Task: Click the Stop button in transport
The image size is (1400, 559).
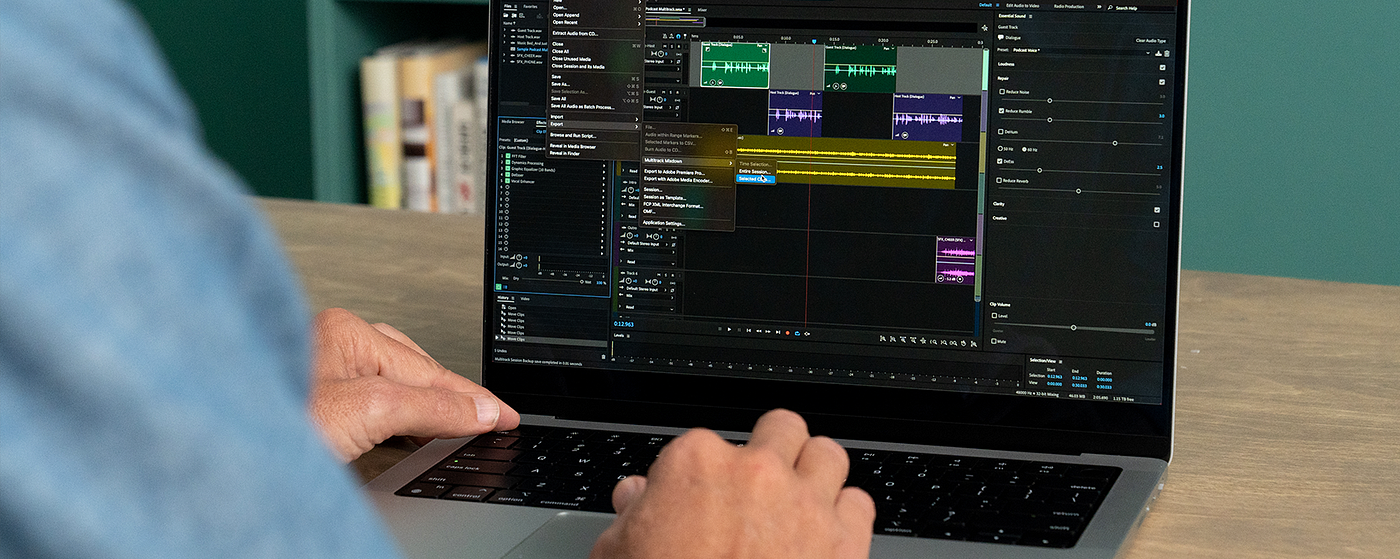Action: tap(719, 329)
